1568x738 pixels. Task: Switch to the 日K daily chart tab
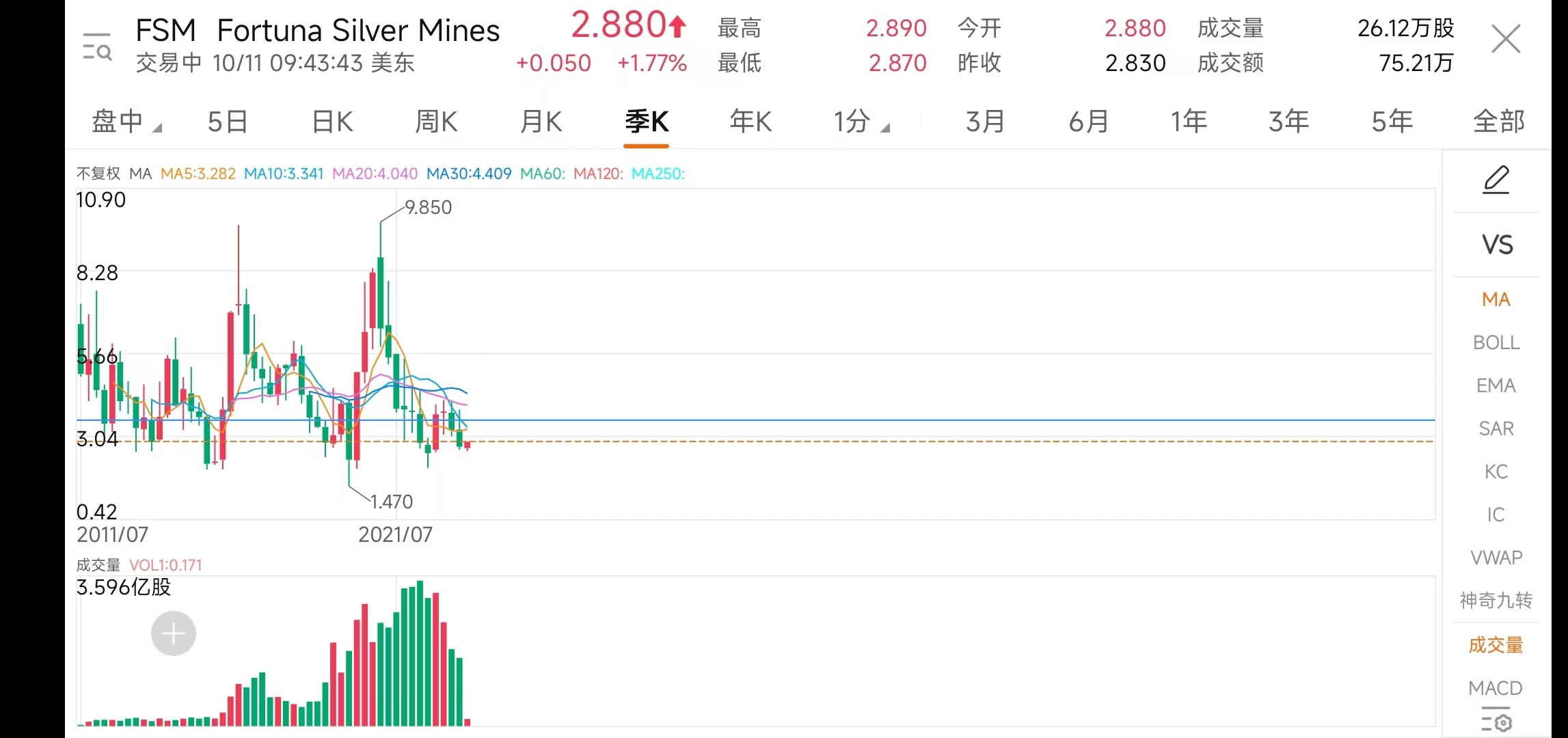(x=332, y=122)
